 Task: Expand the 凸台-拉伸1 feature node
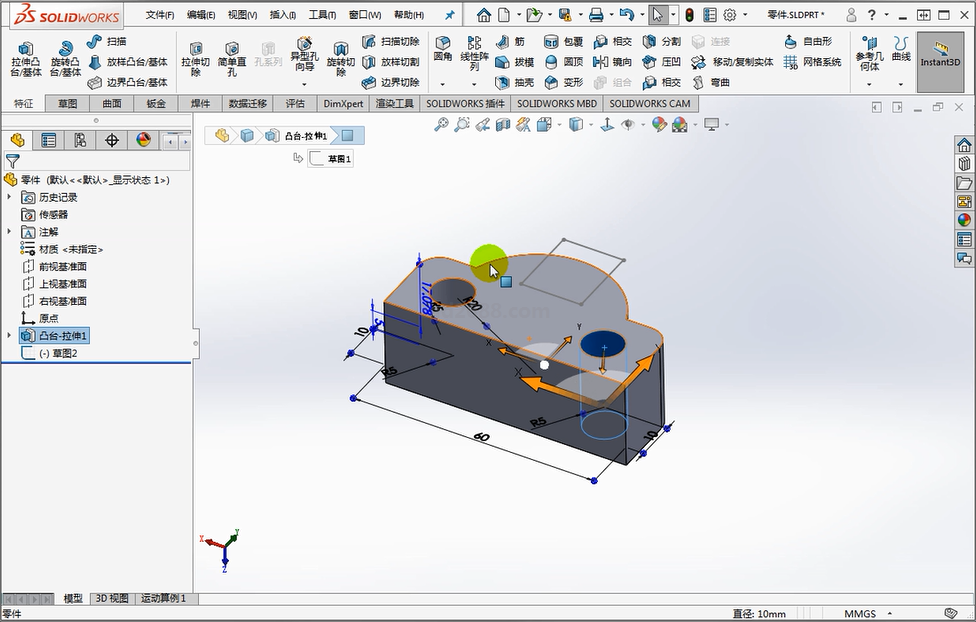(x=10, y=335)
